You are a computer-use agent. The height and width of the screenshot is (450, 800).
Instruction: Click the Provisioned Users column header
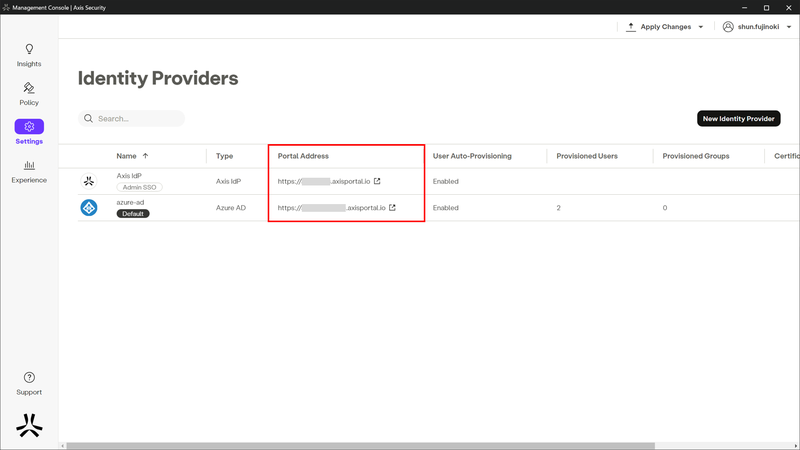(587, 156)
